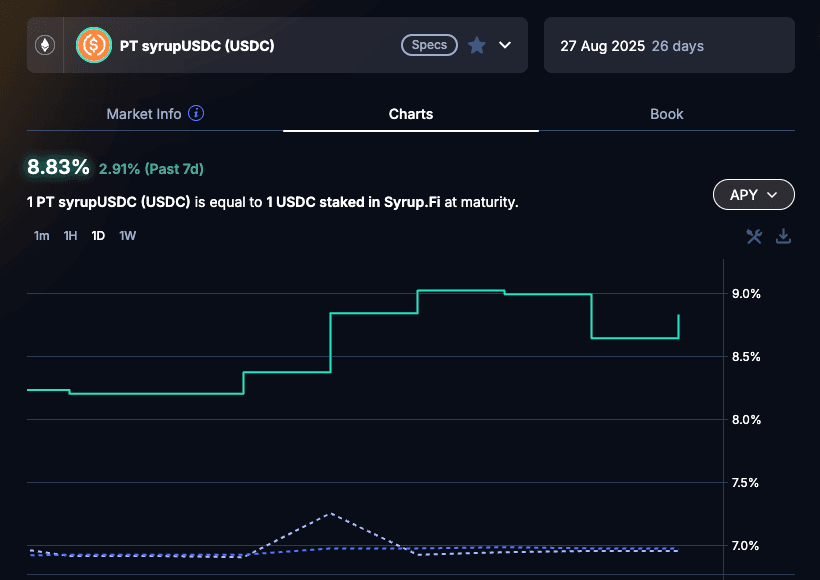Expand the market selector chevron
Viewport: 820px width, 580px height.
[505, 45]
